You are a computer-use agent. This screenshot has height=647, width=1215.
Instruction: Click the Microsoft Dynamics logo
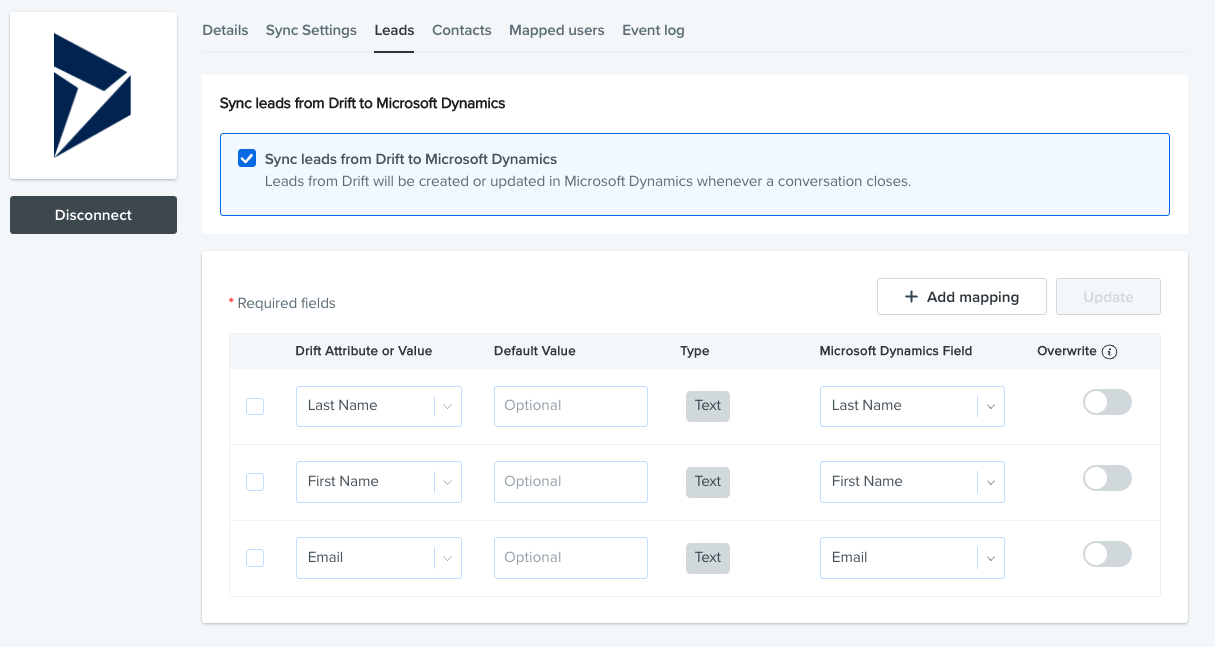pyautogui.click(x=93, y=96)
